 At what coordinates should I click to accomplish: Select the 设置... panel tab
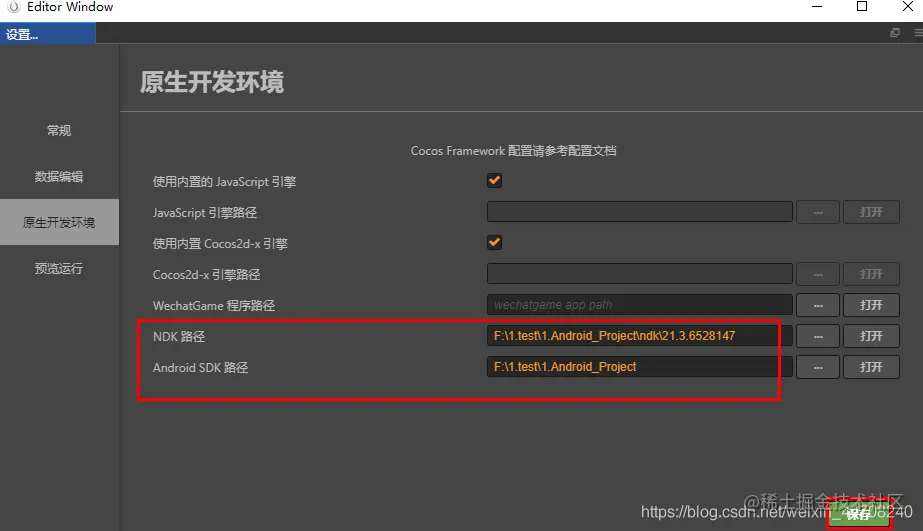pos(47,34)
